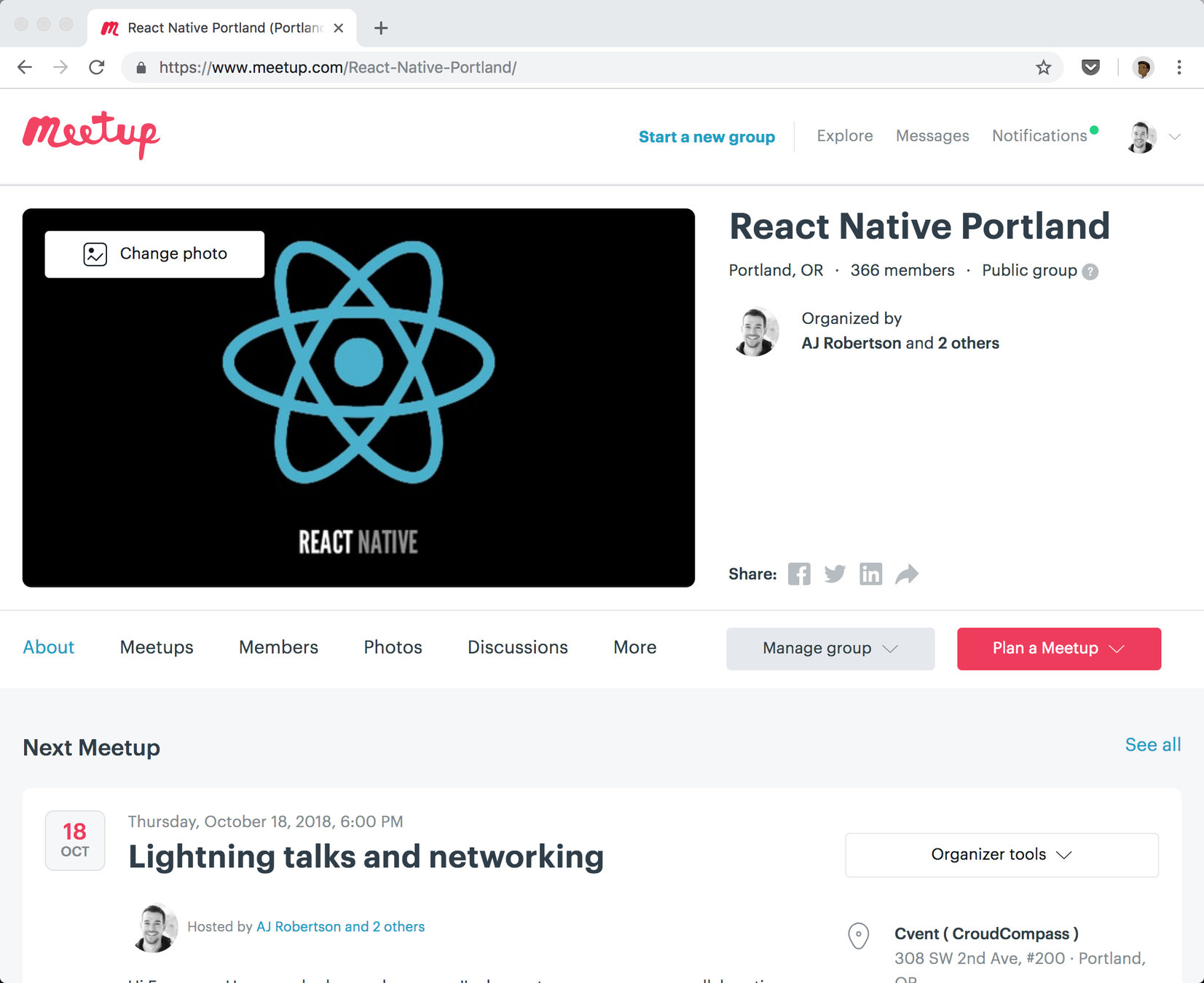Click the Meetup logo
Viewport: 1204px width, 983px height.
[91, 135]
